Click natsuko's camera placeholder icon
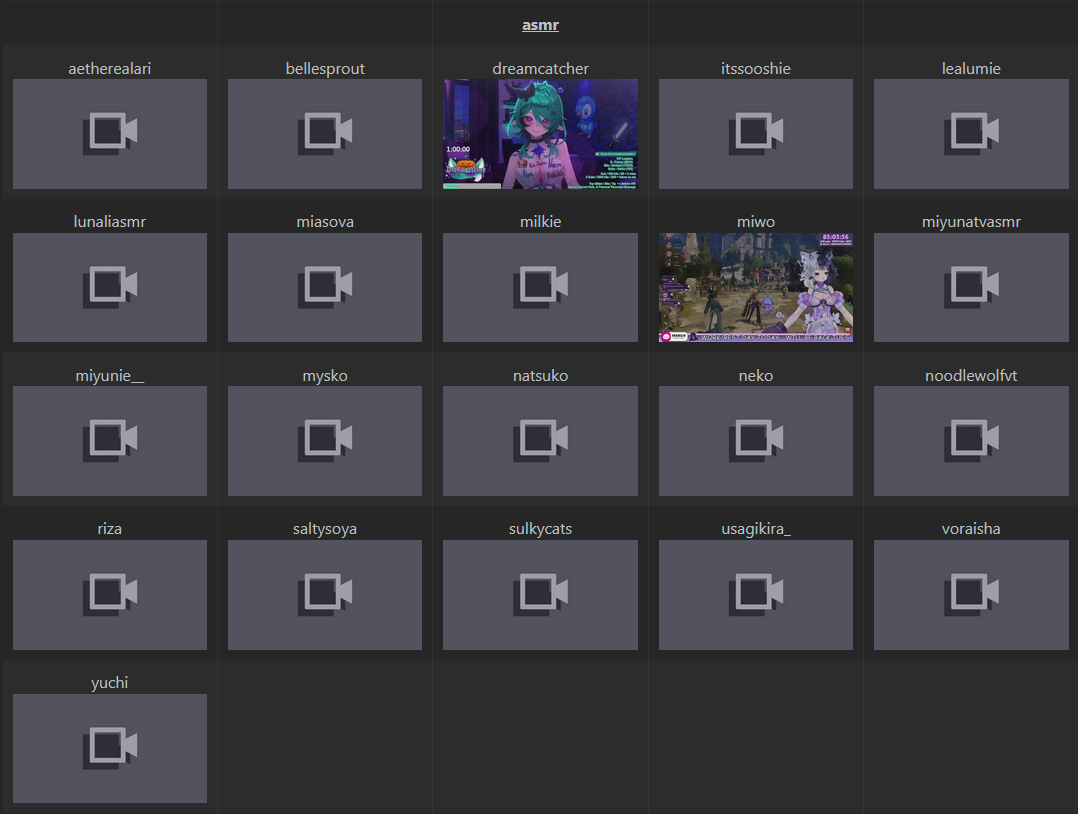The width and height of the screenshot is (1078, 814). point(540,441)
